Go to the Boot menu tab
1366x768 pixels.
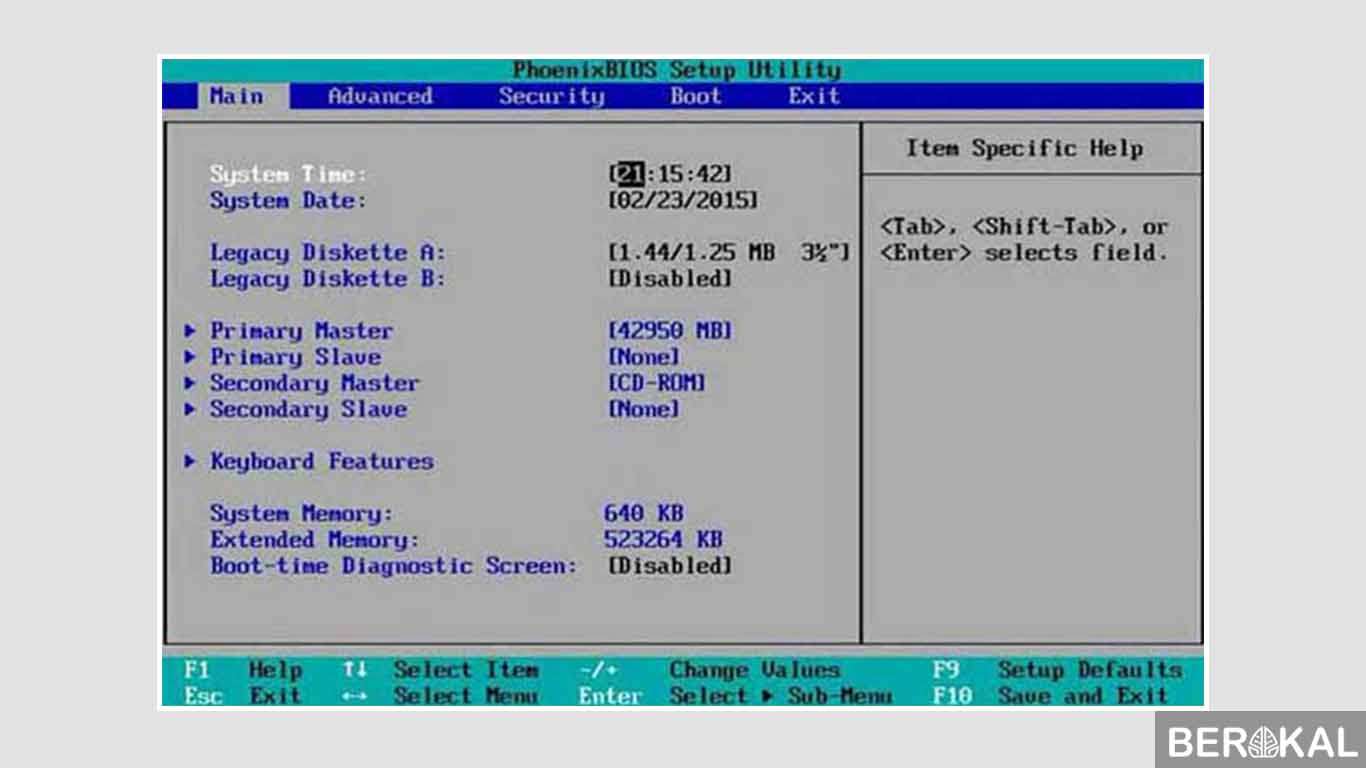coord(696,96)
